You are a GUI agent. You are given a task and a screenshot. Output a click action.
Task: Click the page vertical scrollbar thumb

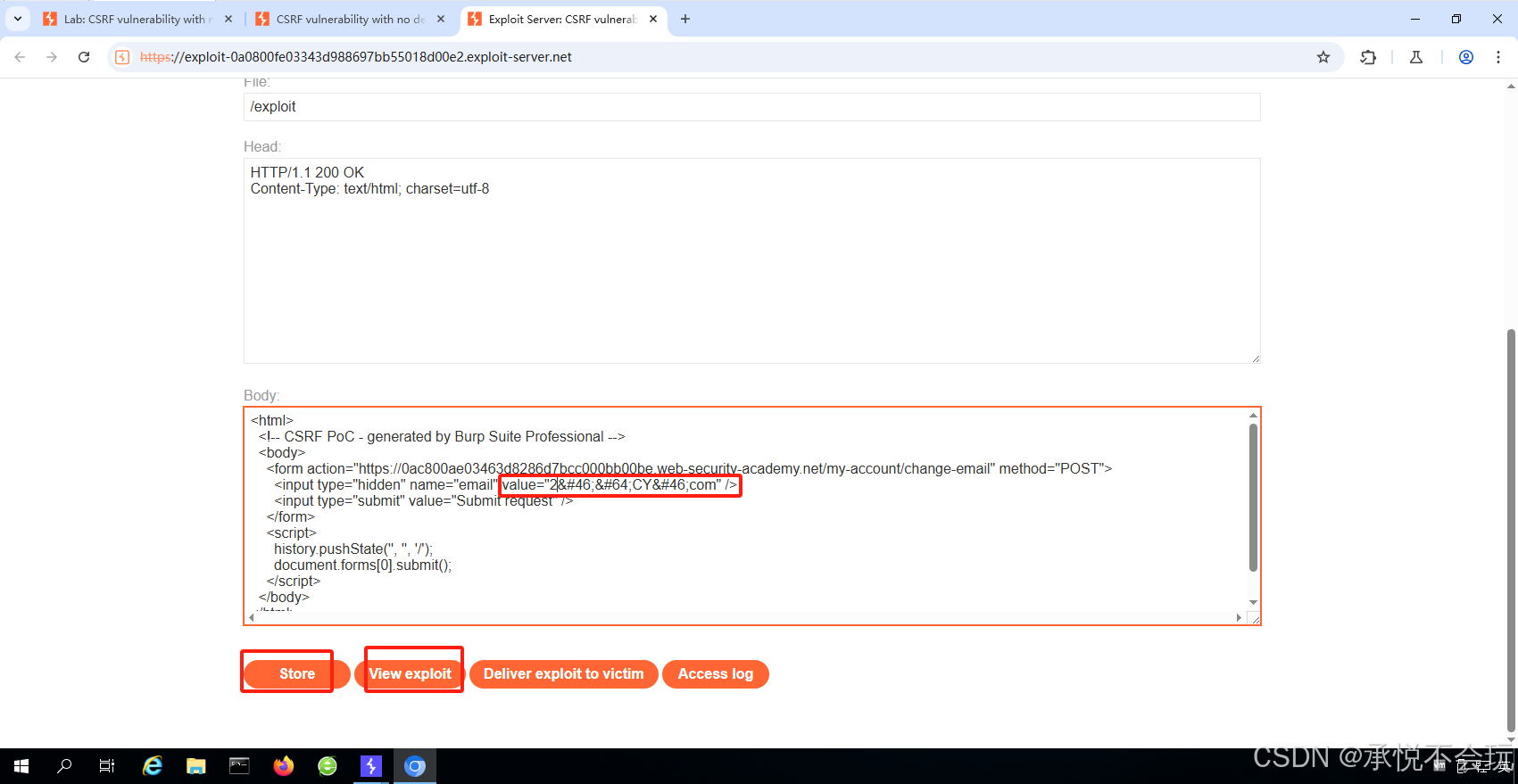pyautogui.click(x=1511, y=531)
